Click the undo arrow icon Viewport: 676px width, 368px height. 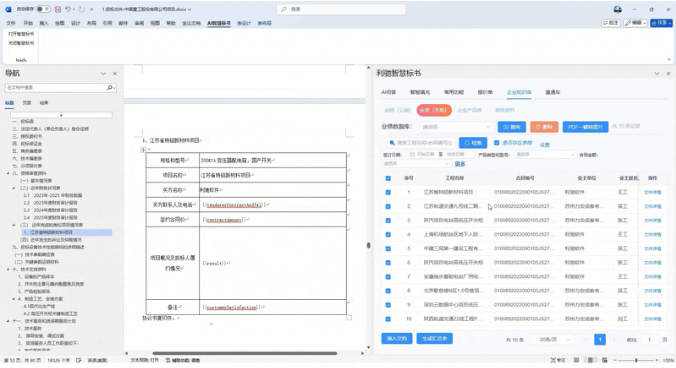click(68, 9)
